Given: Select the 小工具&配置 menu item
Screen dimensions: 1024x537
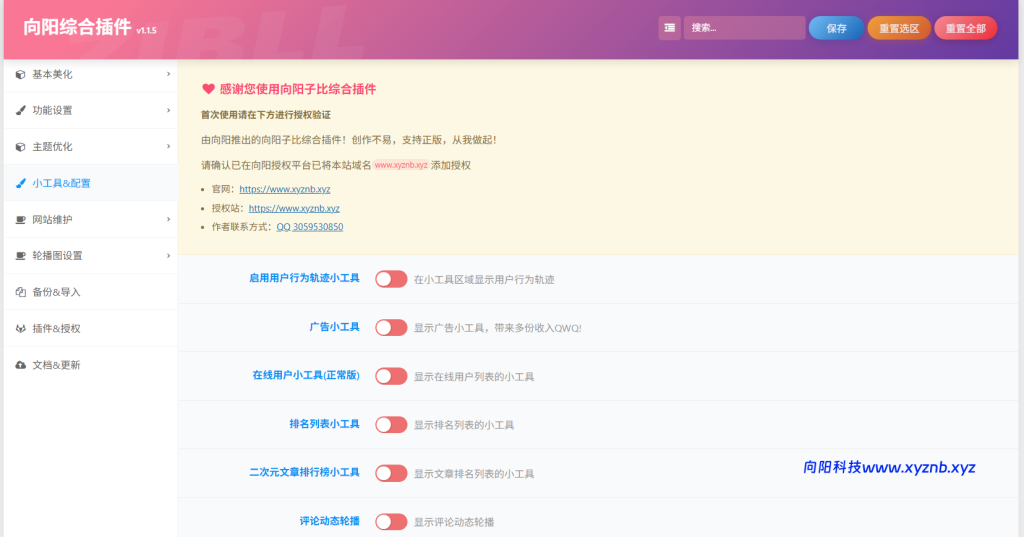Looking at the screenshot, I should 91,184.
